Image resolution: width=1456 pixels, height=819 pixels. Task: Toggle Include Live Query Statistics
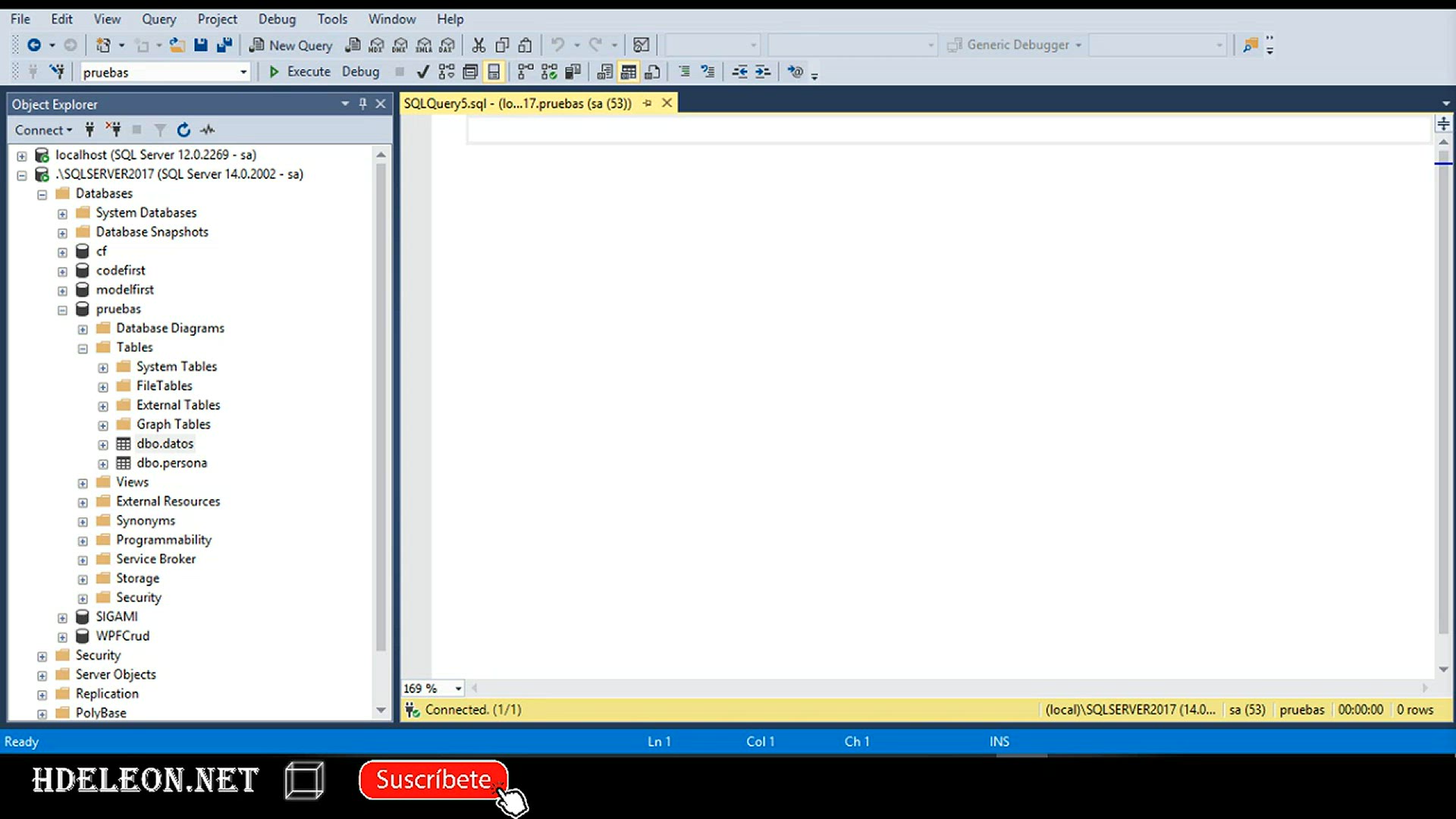pyautogui.click(x=549, y=72)
